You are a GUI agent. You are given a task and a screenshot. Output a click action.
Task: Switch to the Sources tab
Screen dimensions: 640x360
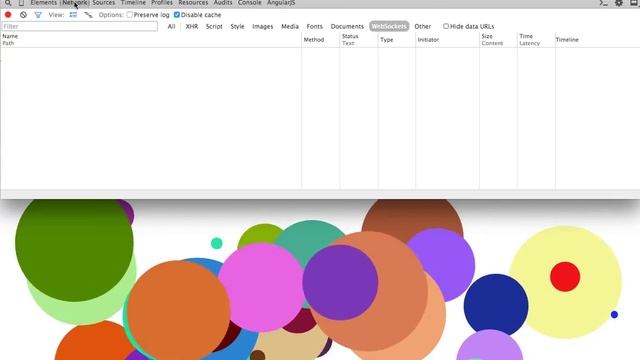(x=104, y=3)
